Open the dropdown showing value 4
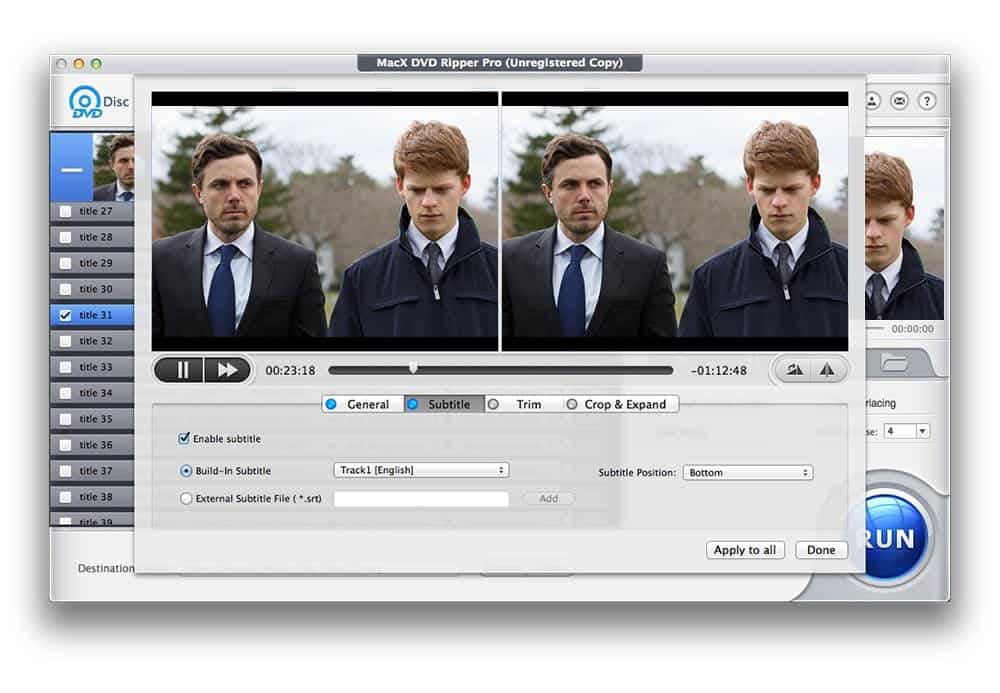 pos(906,431)
